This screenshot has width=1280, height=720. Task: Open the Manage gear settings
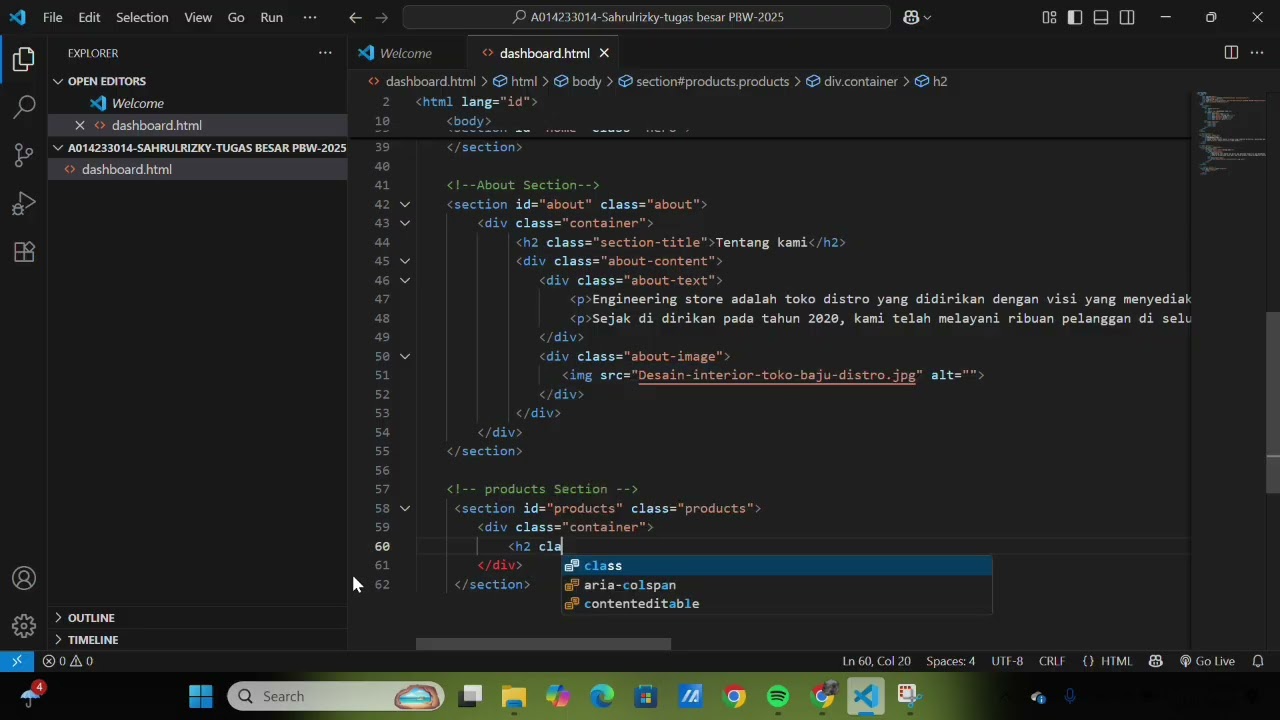24,626
